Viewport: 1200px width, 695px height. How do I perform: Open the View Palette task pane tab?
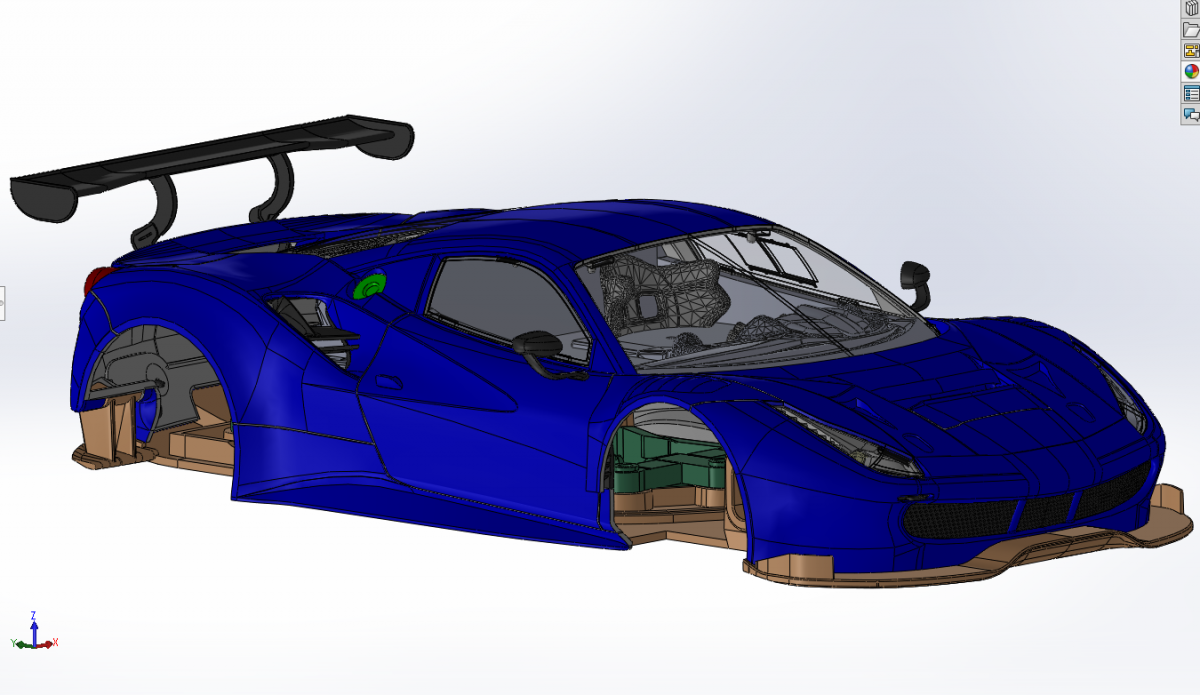[1191, 50]
